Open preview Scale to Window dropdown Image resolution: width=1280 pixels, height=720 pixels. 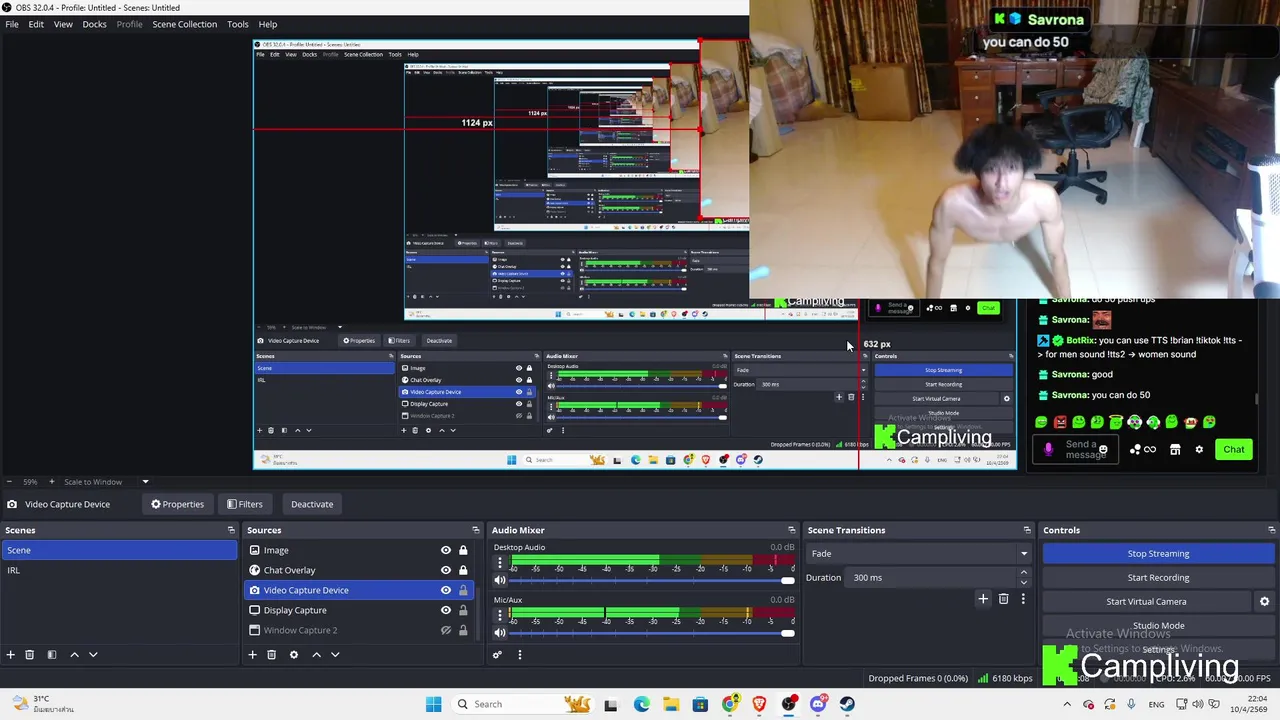106,482
